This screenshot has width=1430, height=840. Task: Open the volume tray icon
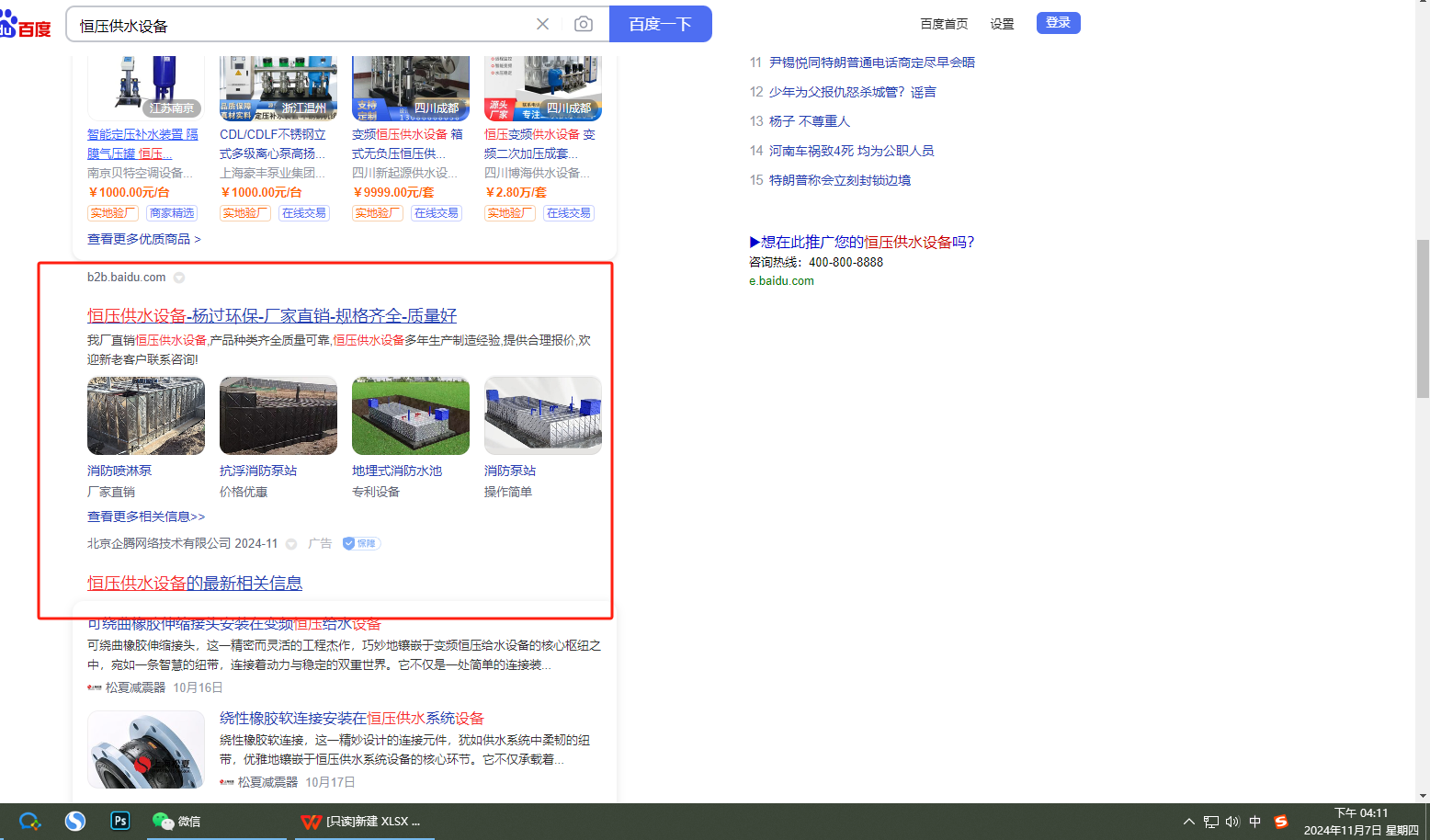tap(1232, 822)
